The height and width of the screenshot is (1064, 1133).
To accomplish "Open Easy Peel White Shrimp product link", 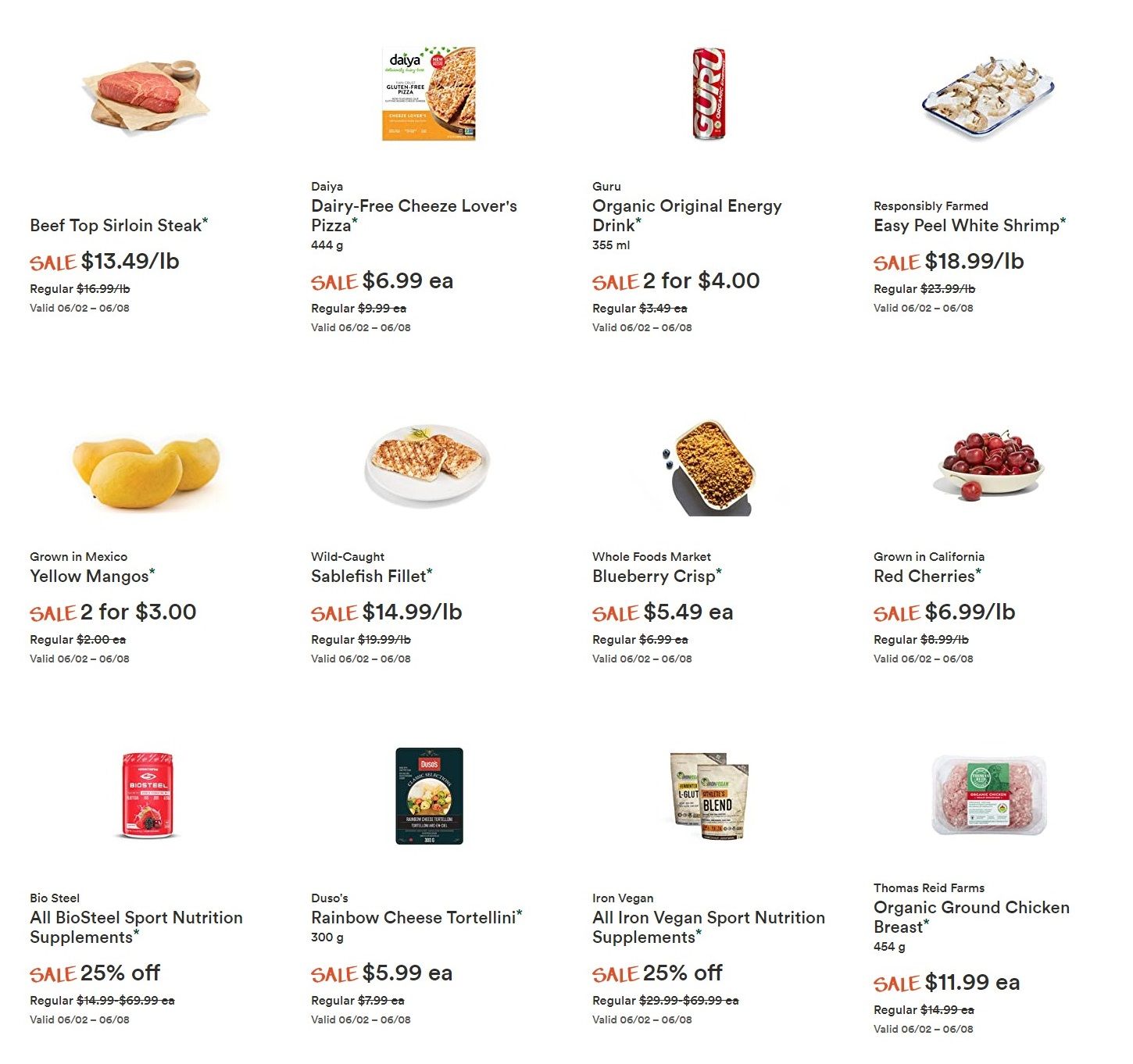I will point(969,225).
